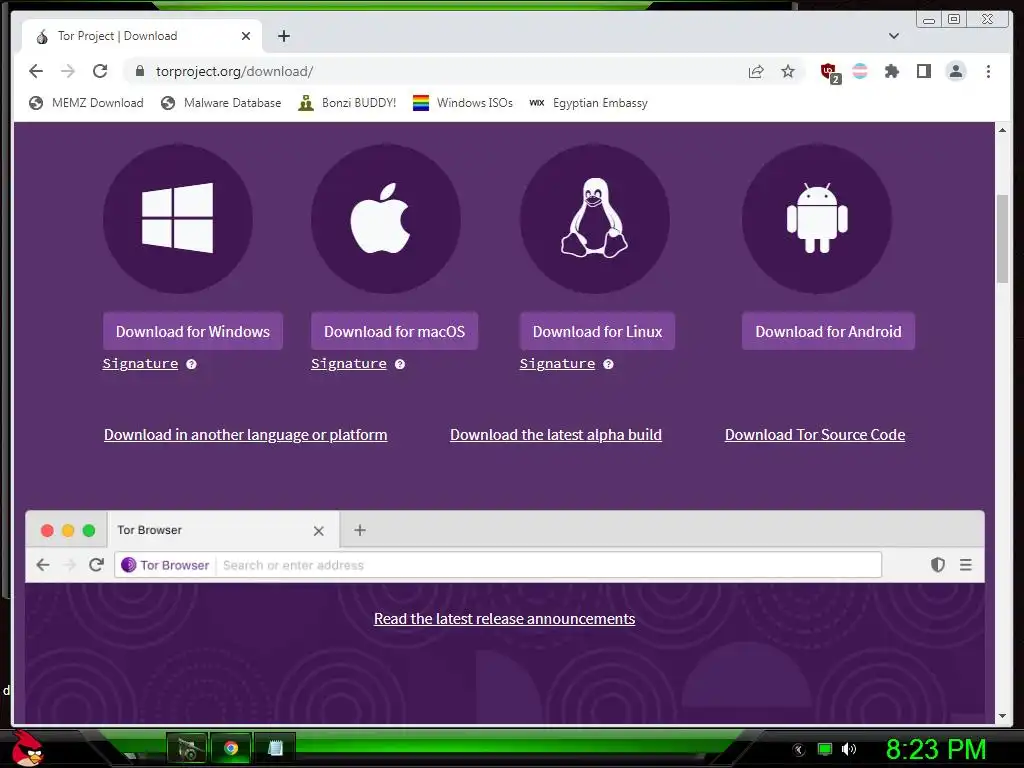Screen dimensions: 1024x768
Task: Click the trans flag extension icon
Action: point(860,71)
